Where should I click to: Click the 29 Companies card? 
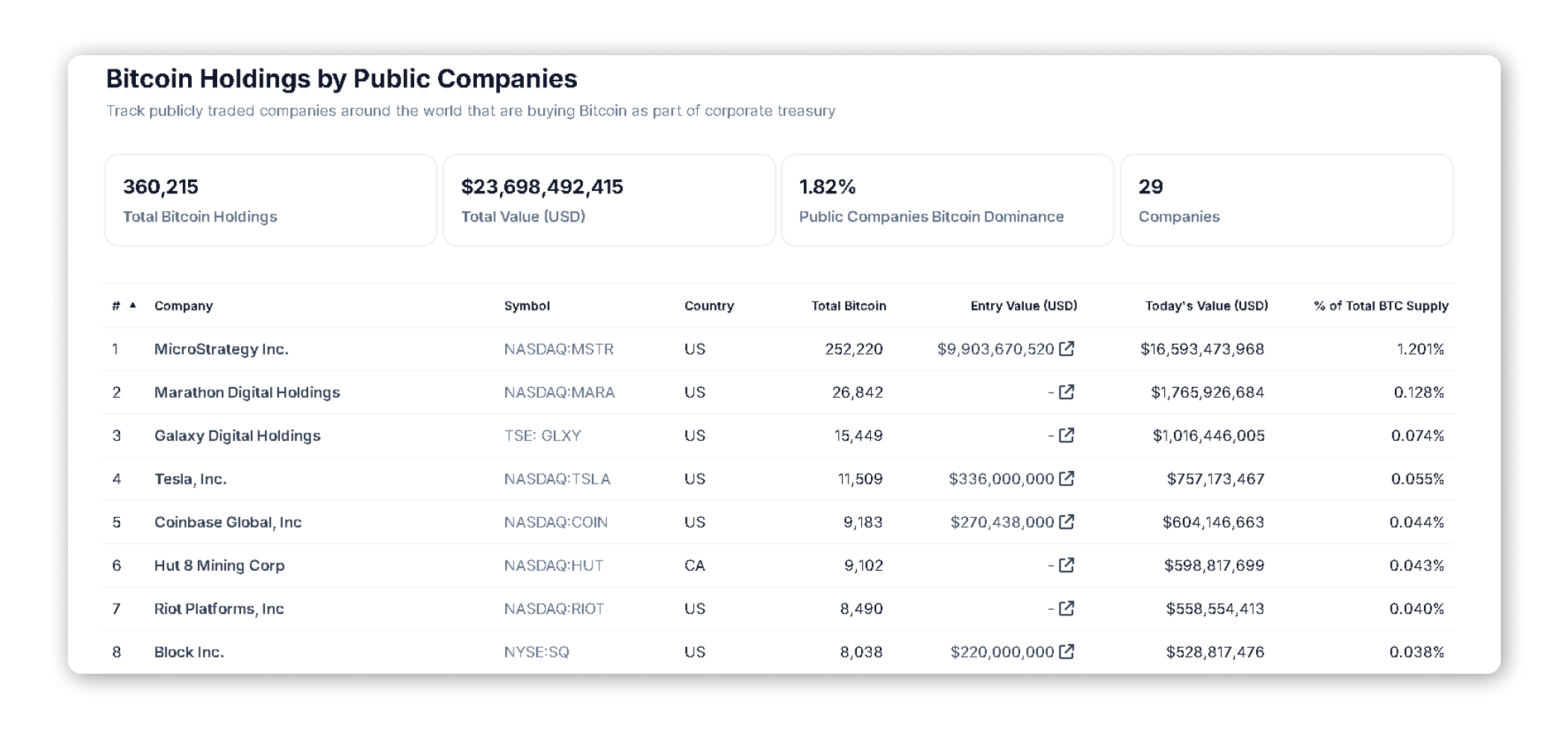coord(1287,200)
